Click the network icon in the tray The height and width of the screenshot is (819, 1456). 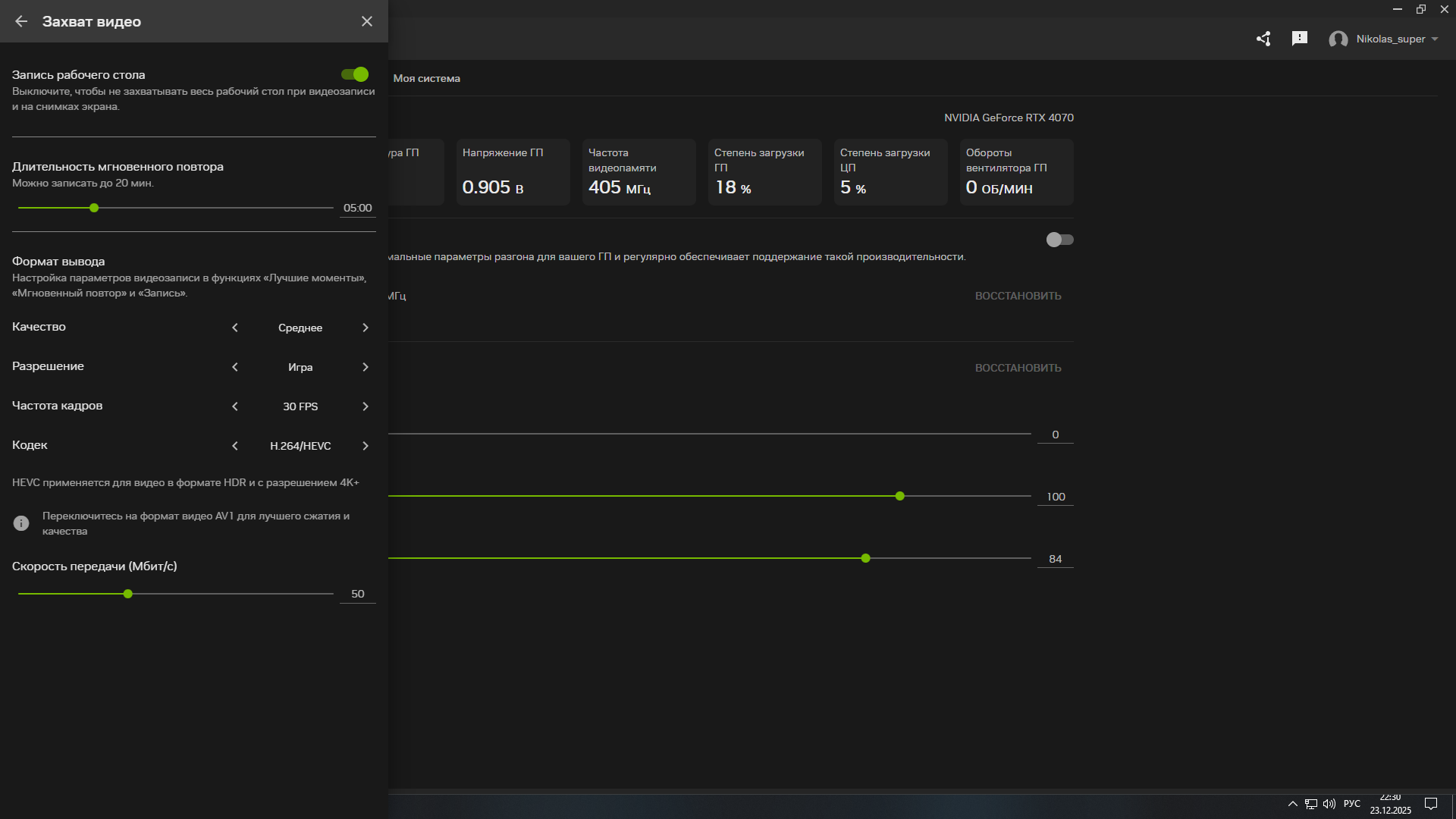[1311, 804]
